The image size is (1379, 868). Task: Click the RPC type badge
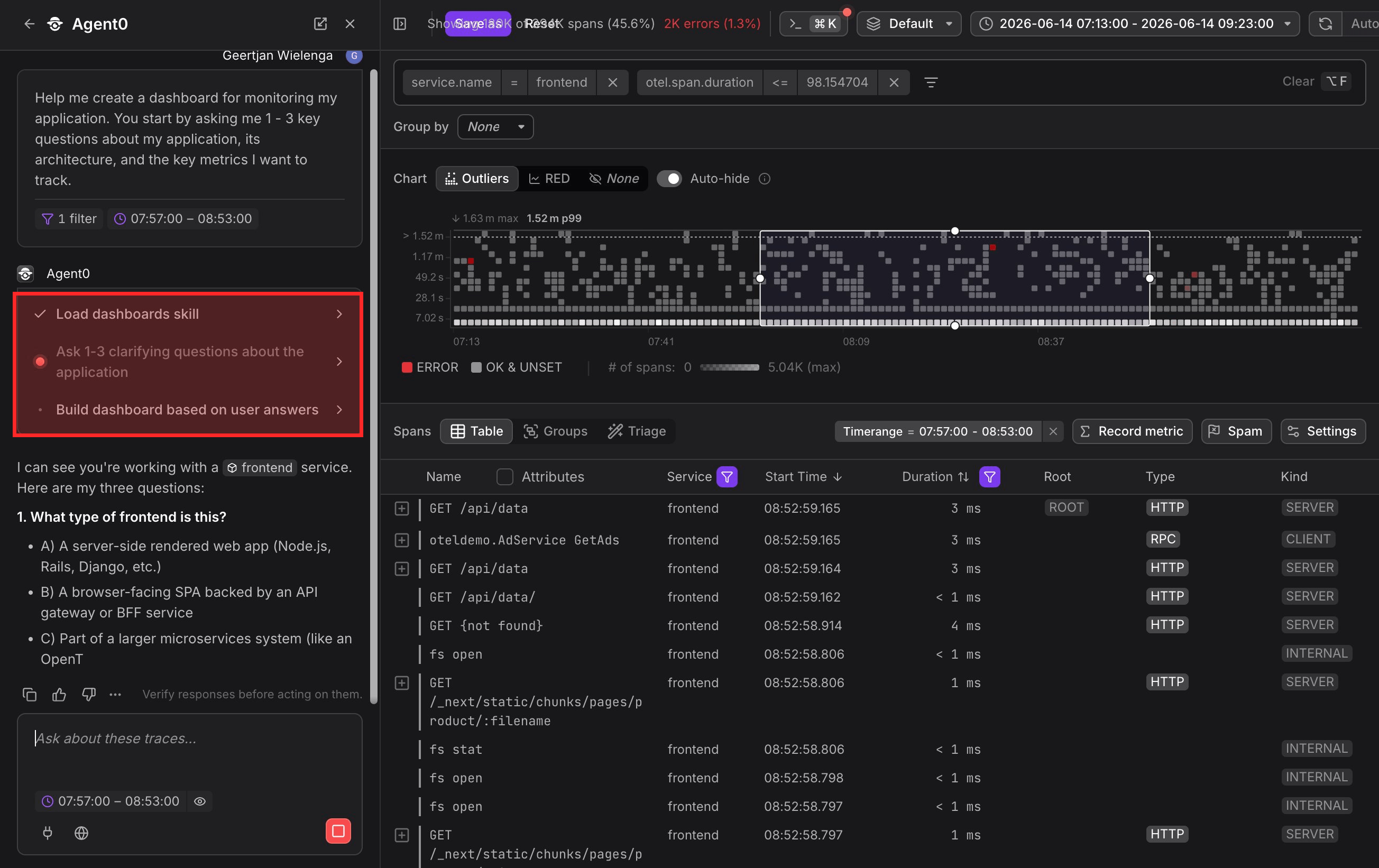click(x=1163, y=539)
